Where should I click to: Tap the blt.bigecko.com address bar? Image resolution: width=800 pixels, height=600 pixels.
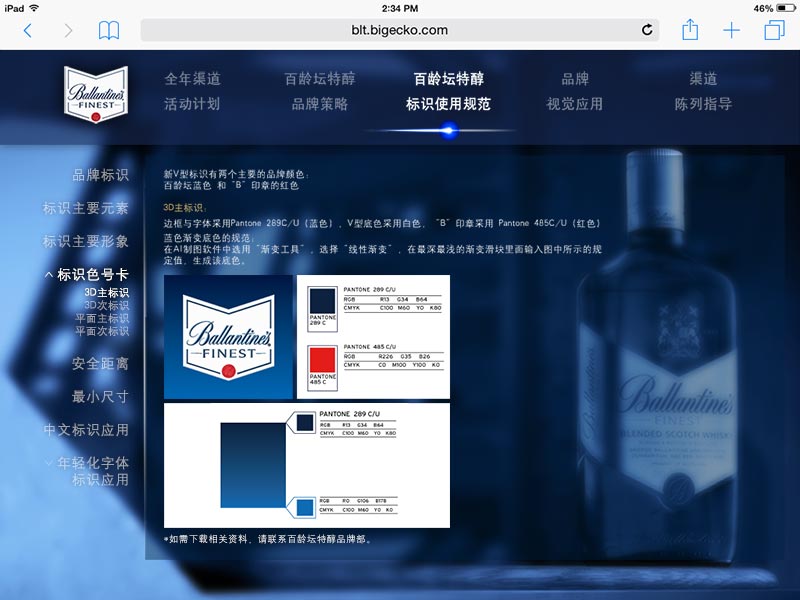pyautogui.click(x=400, y=30)
